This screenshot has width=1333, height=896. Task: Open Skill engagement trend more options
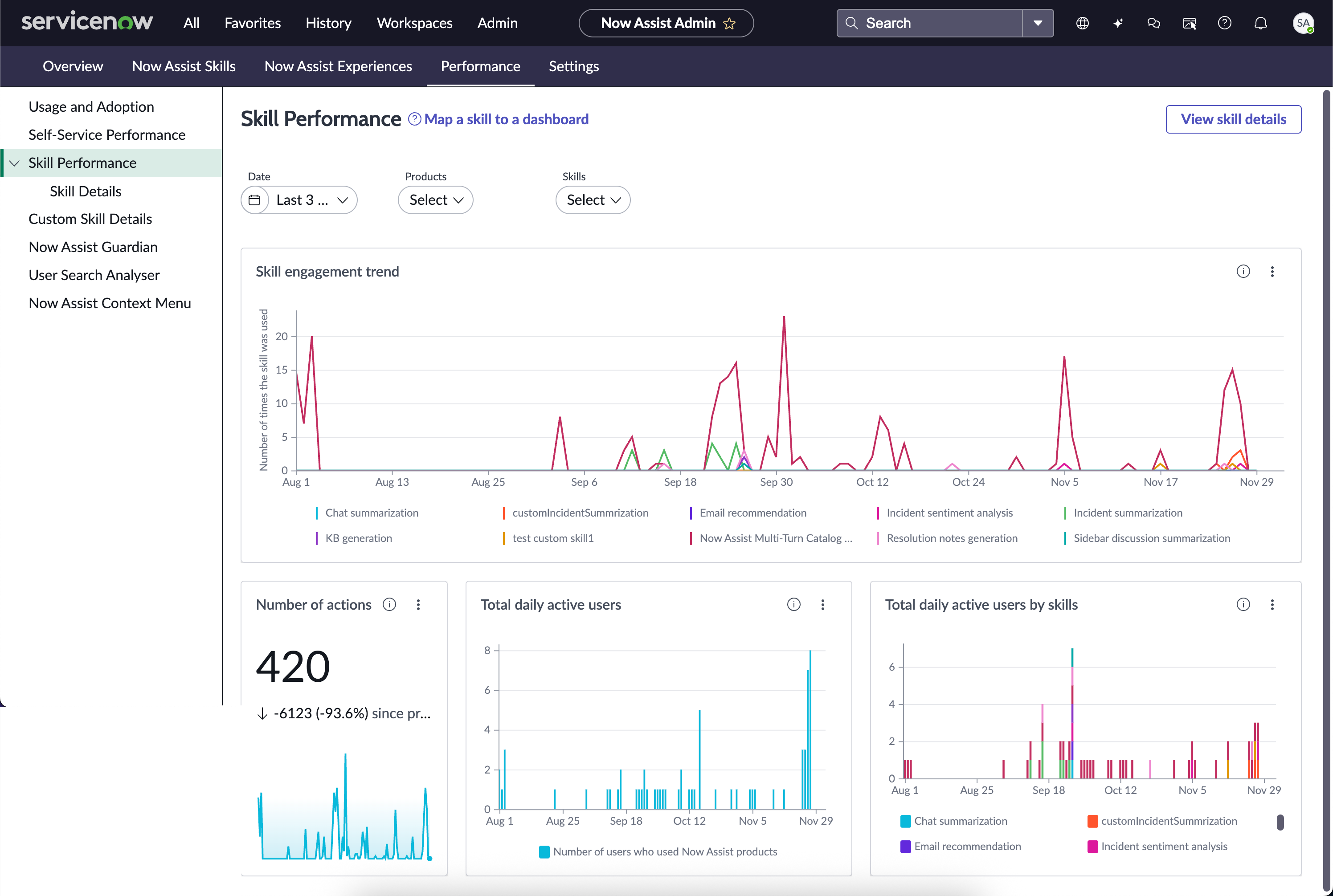[x=1272, y=272]
